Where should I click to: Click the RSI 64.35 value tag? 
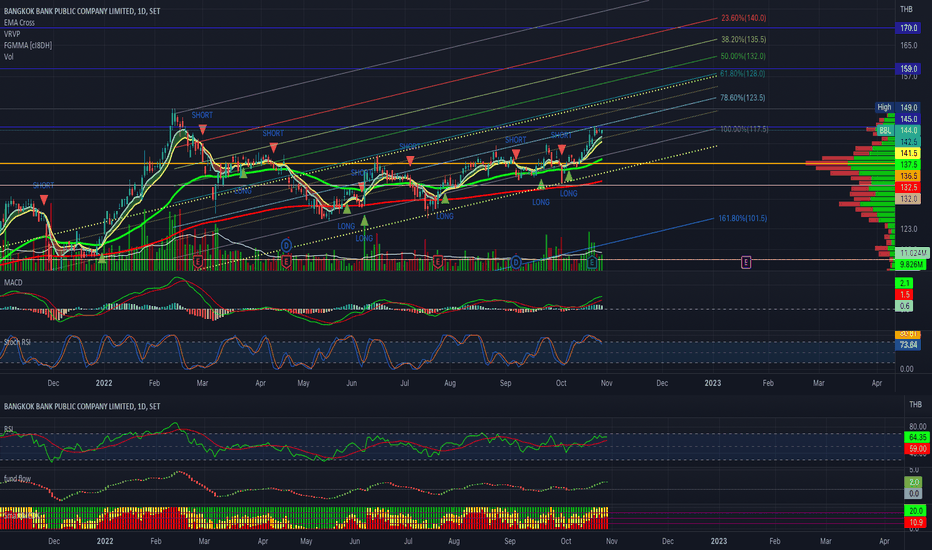coord(917,438)
